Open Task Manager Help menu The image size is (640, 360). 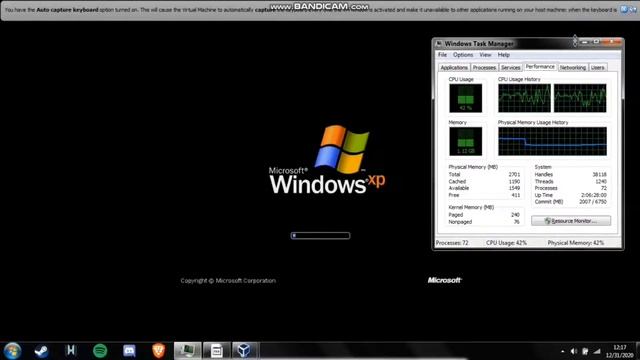[504, 55]
